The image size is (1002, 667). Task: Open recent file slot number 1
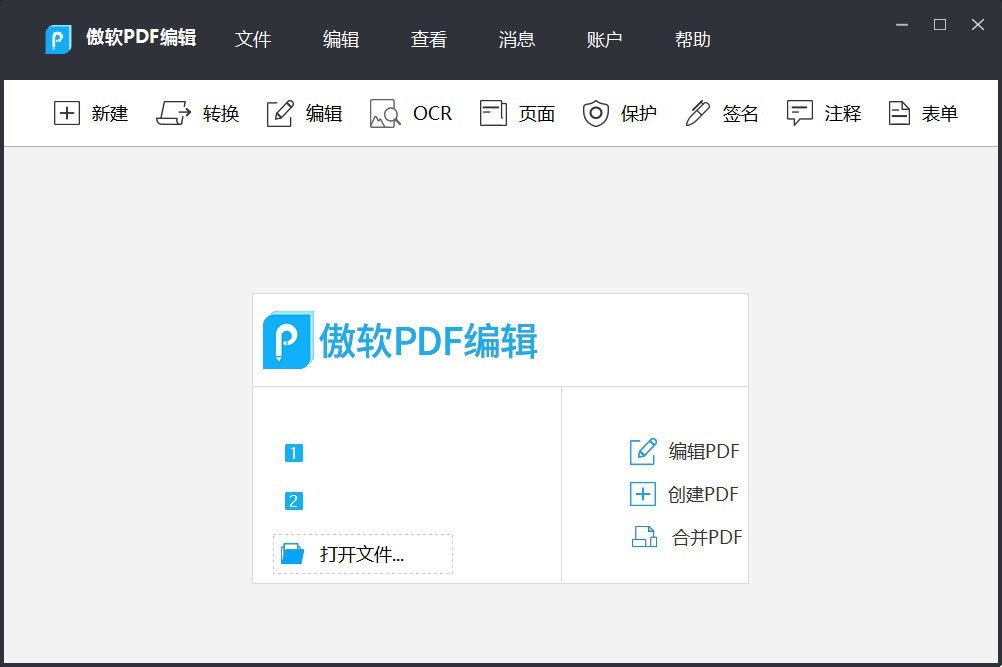pos(293,453)
